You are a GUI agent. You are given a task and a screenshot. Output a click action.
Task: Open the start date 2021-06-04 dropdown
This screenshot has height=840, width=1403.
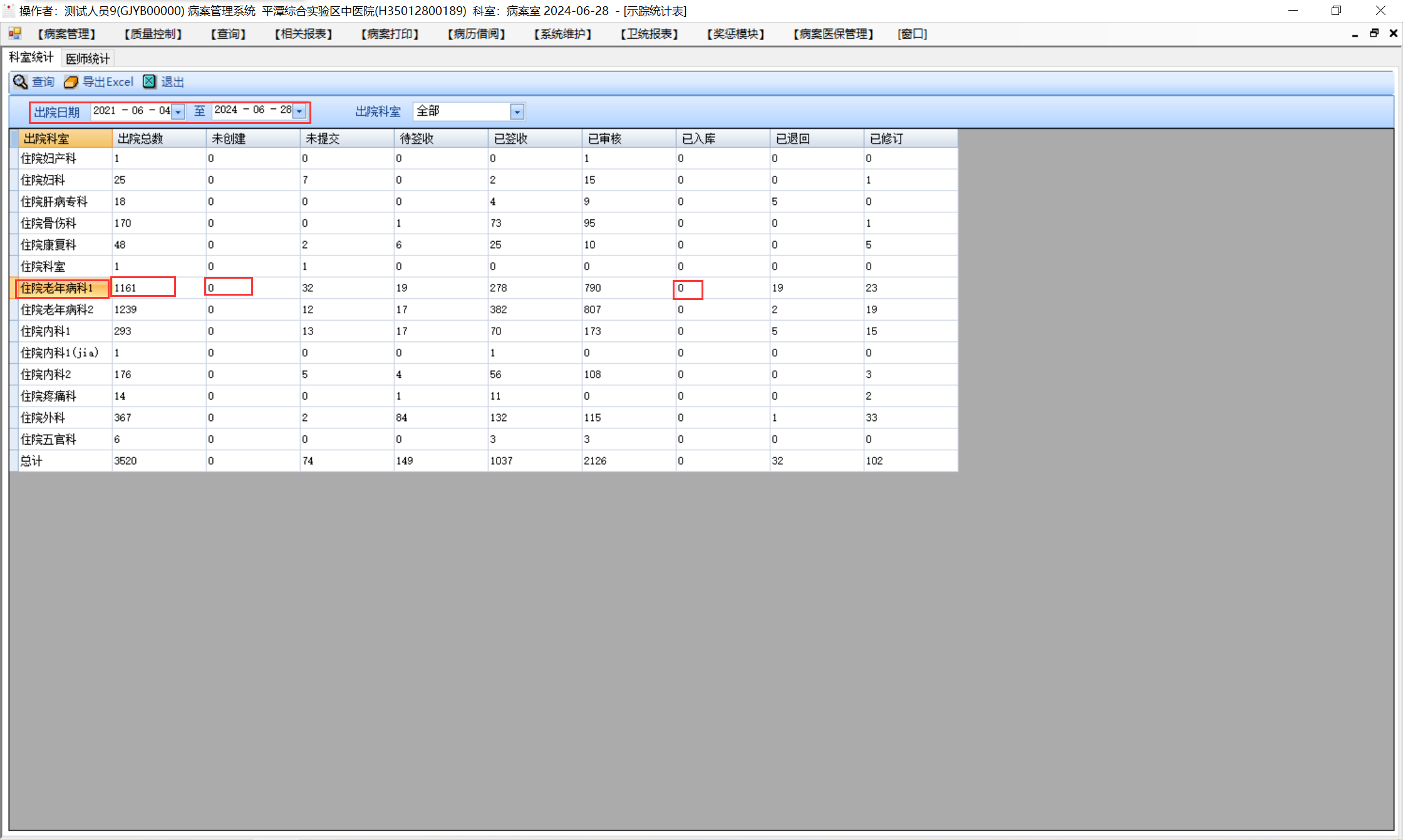tap(179, 111)
